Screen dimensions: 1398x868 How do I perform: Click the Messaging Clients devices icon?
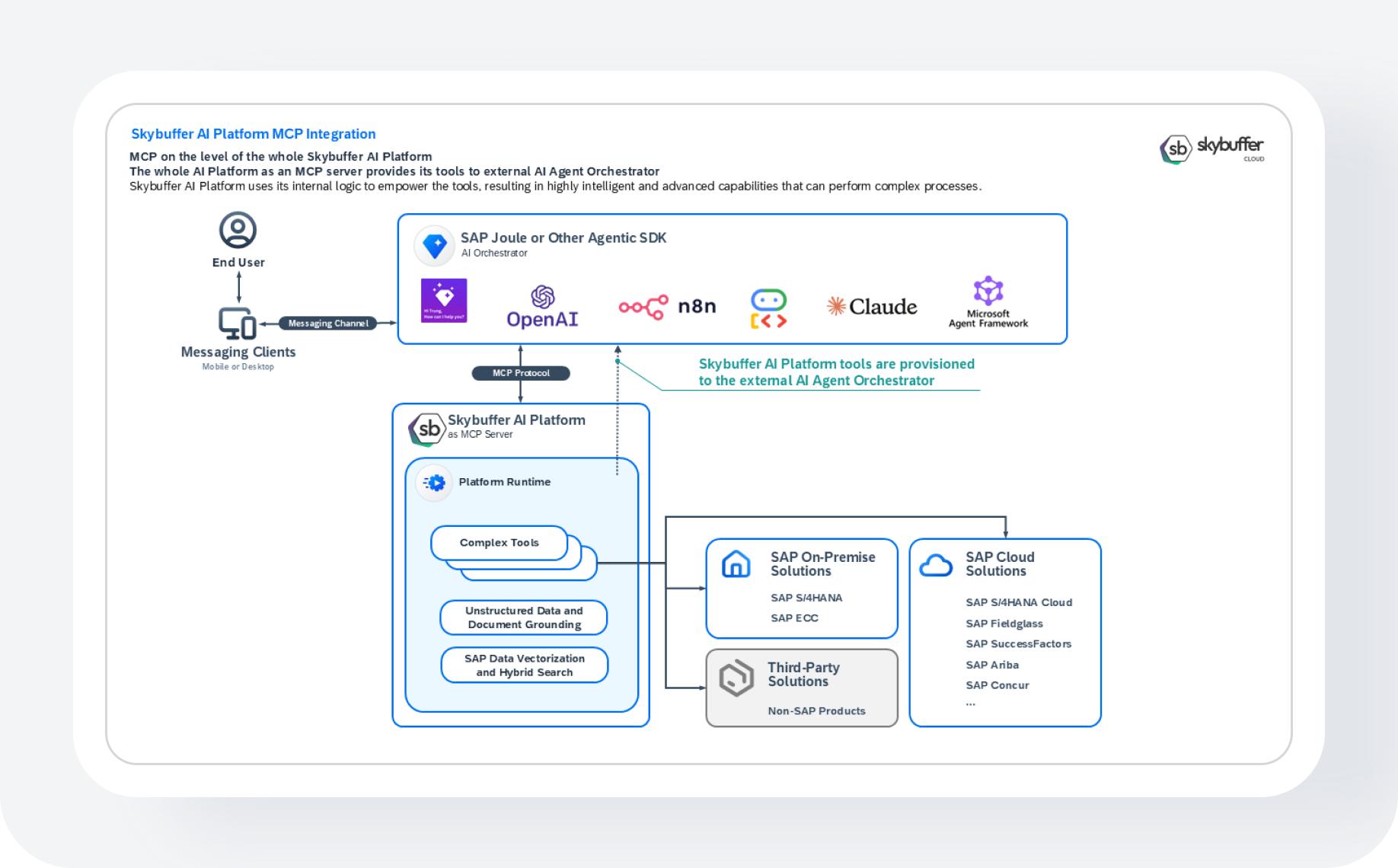238,324
